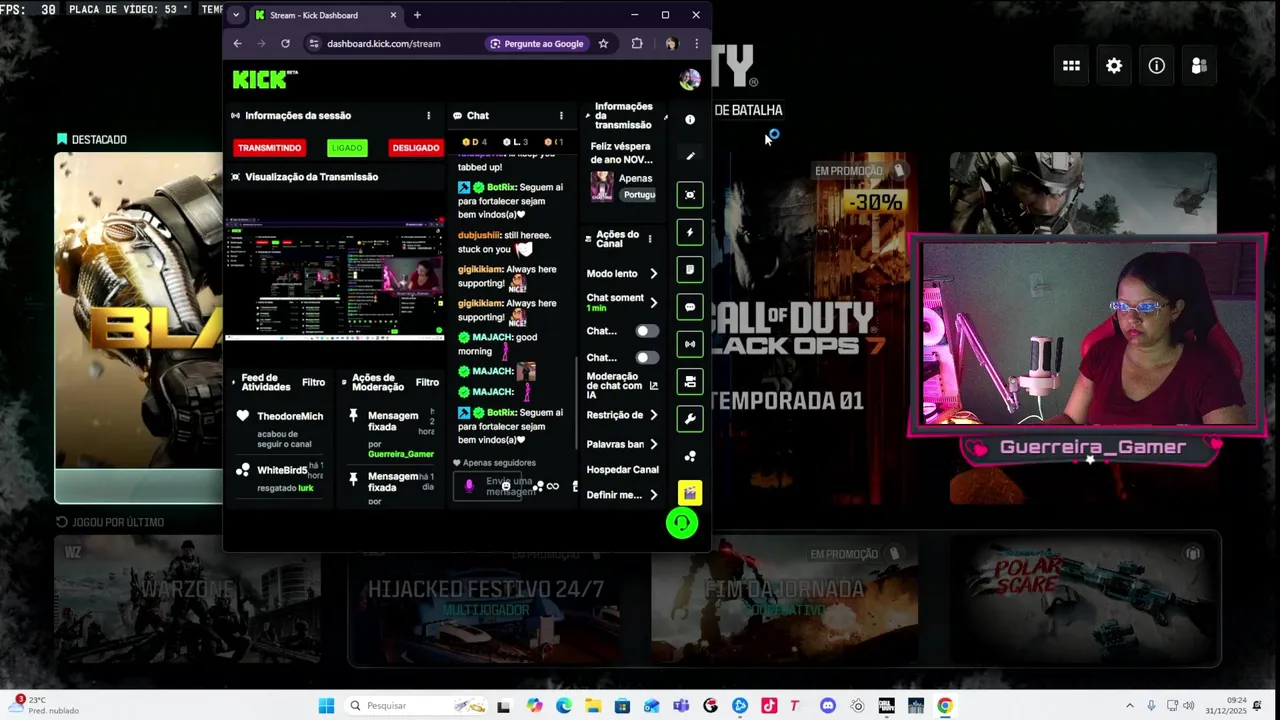Click Hospedar Canal option

tap(622, 470)
